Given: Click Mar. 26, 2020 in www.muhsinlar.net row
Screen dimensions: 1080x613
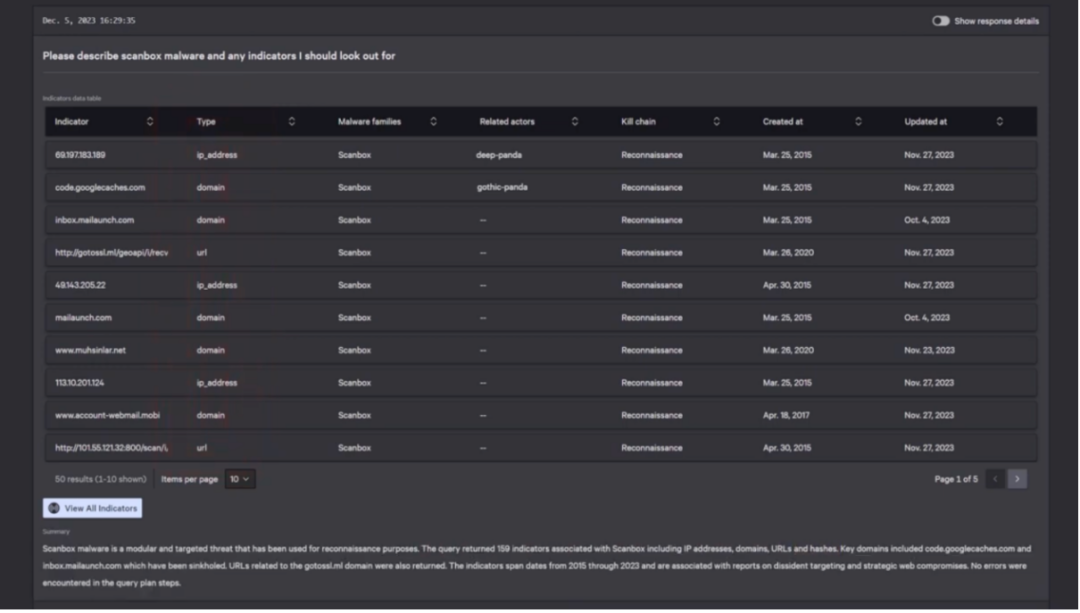Looking at the screenshot, I should pyautogui.click(x=788, y=351).
